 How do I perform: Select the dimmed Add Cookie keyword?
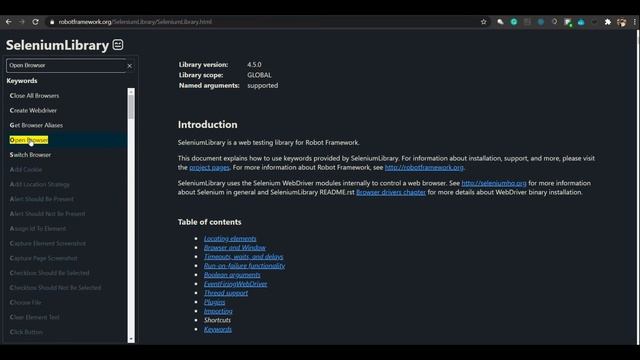(26, 169)
